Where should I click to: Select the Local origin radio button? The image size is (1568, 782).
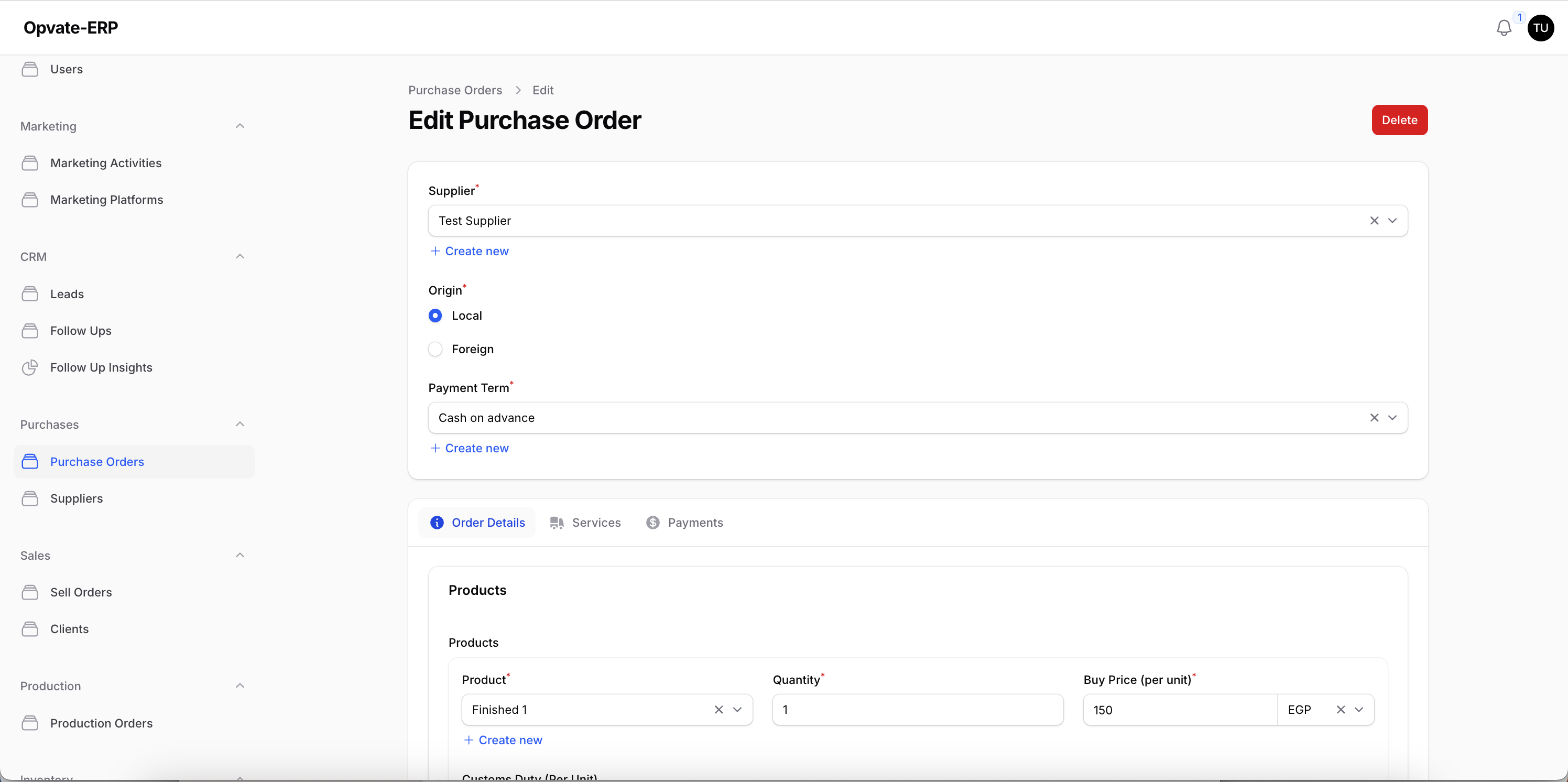pyautogui.click(x=435, y=316)
